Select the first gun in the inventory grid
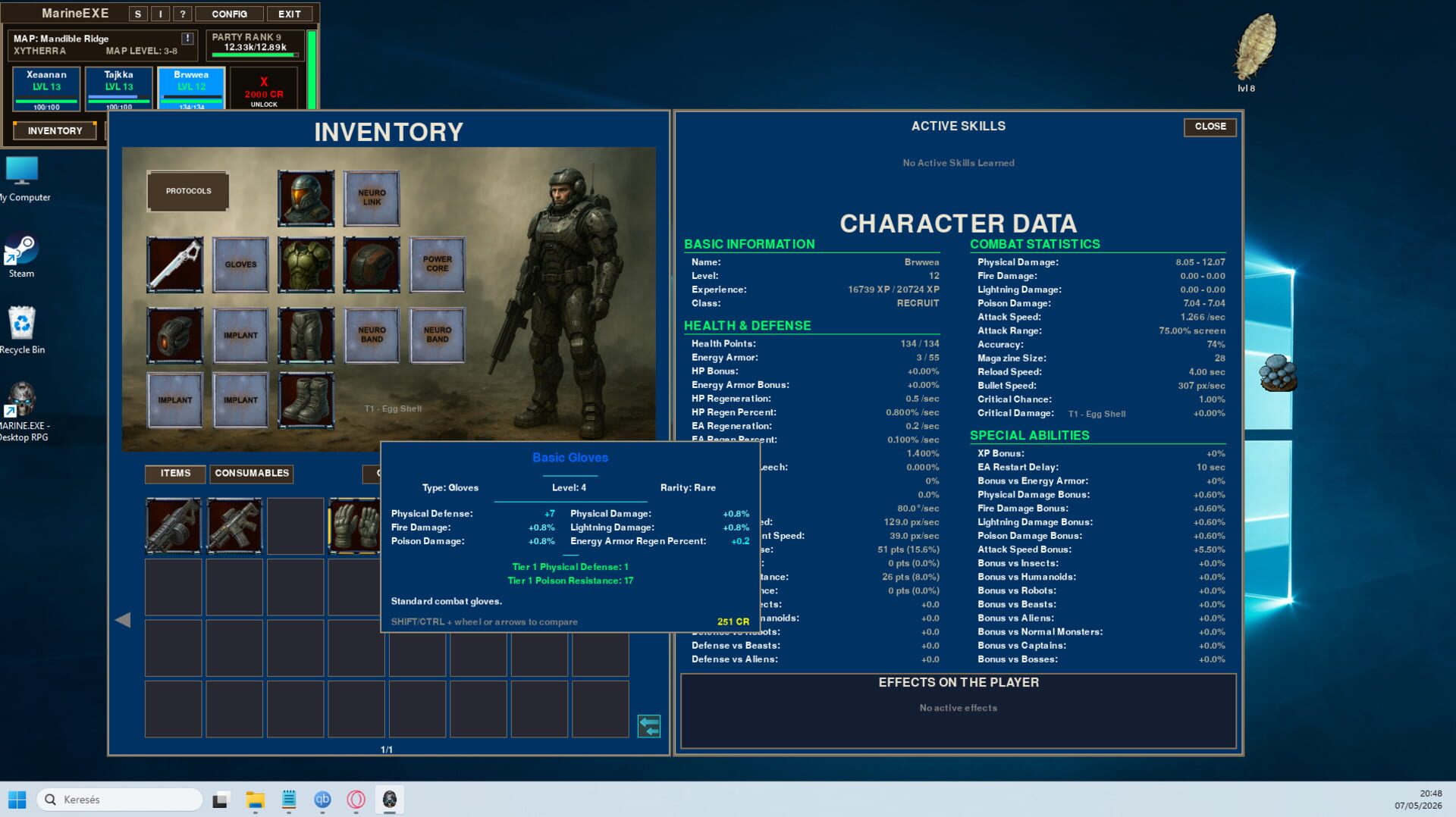The width and height of the screenshot is (1456, 817). point(174,525)
